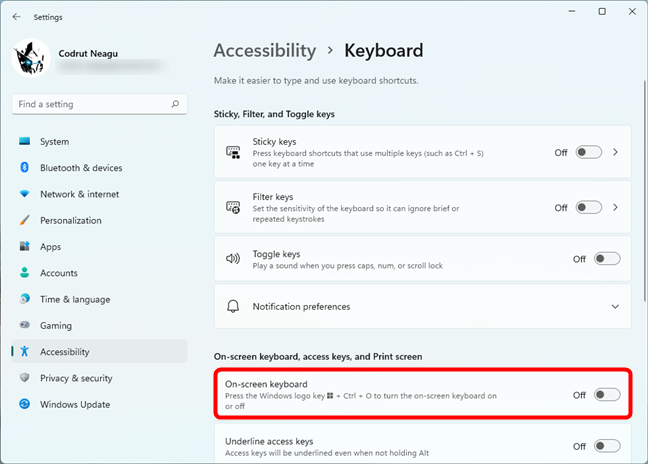The height and width of the screenshot is (464, 648).
Task: Open System settings via monitor icon
Action: (25, 142)
